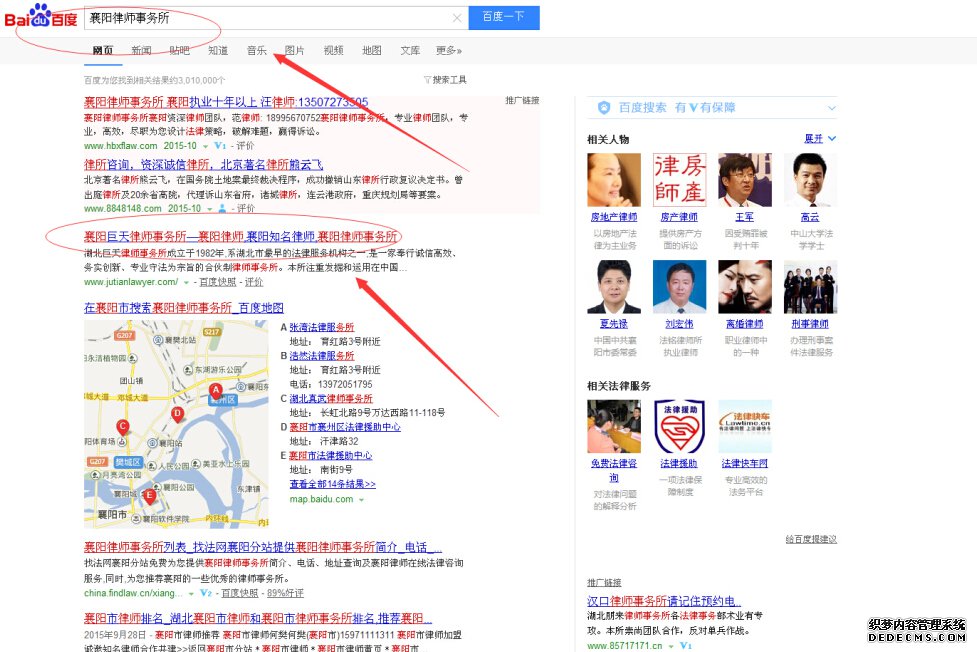
Task: Open the 夏先禄 person link
Action: 614,324
